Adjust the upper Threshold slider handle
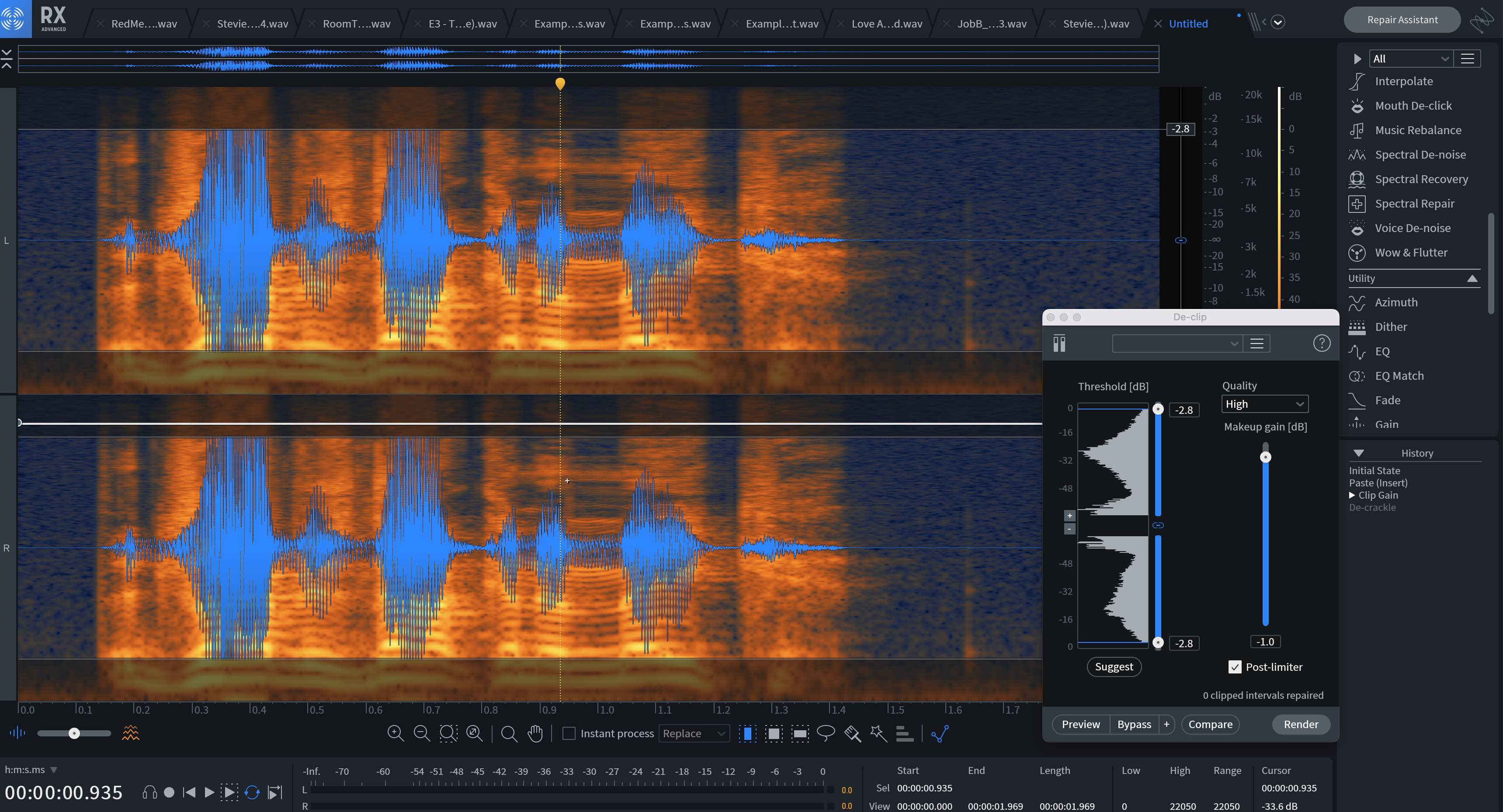The image size is (1503, 812). (1158, 409)
